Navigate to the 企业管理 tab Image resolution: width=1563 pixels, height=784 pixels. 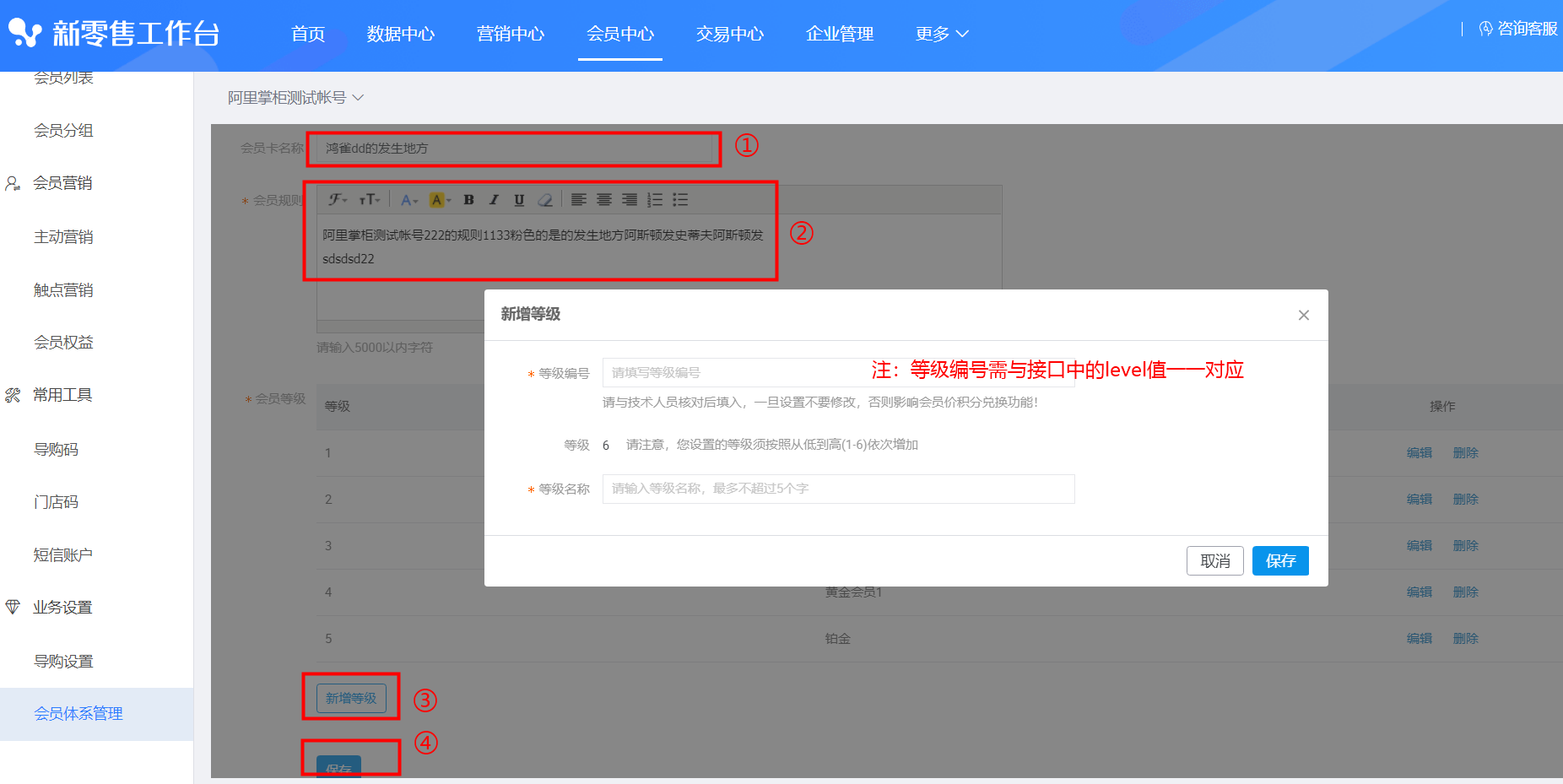click(x=840, y=34)
